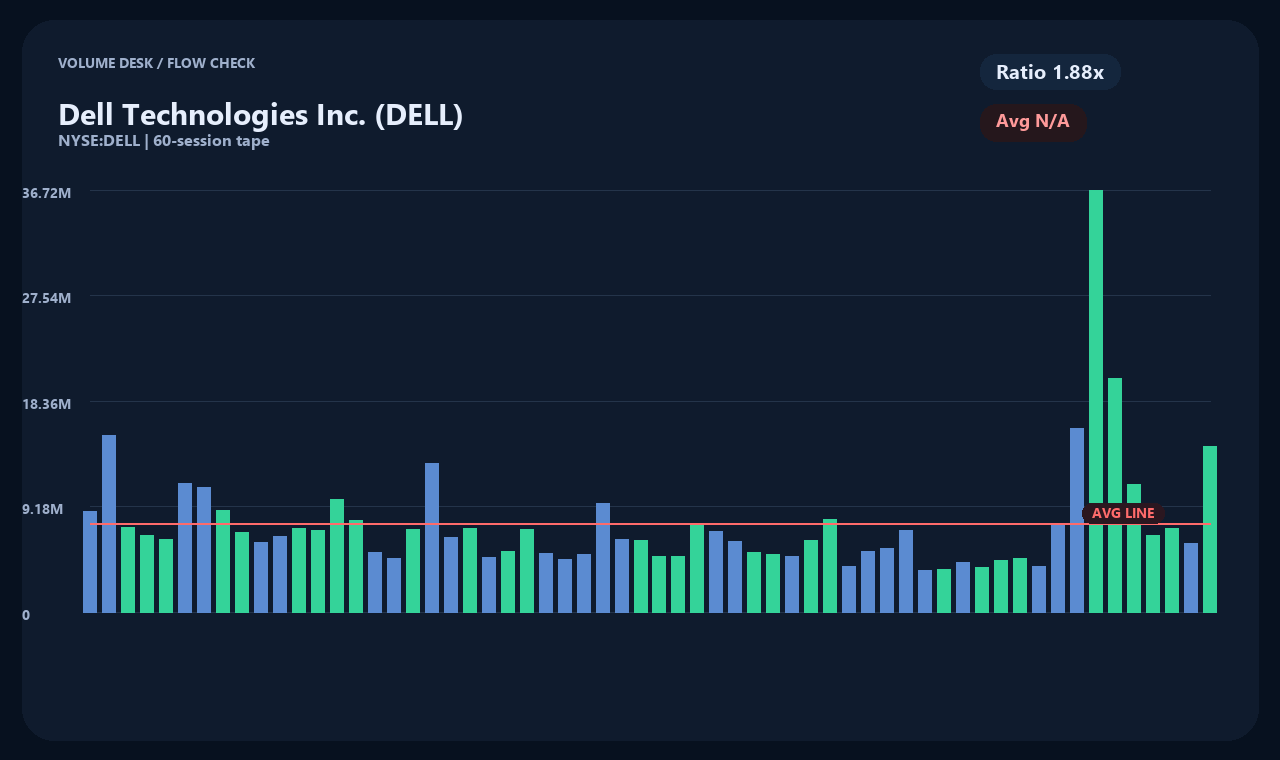Click the Avg N/A badge

(x=1033, y=122)
